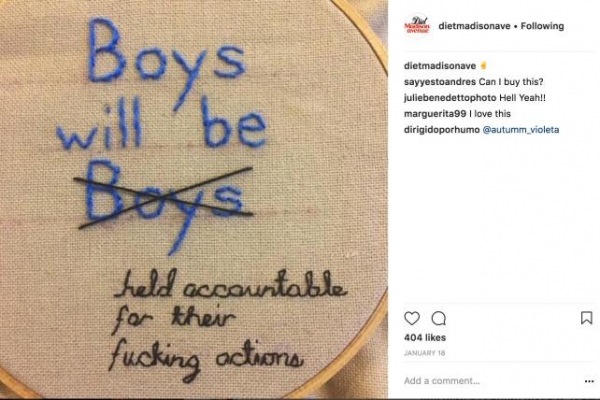Visit sayyestoandres commenter profile
Viewport: 600px width, 400px height.
pos(440,82)
